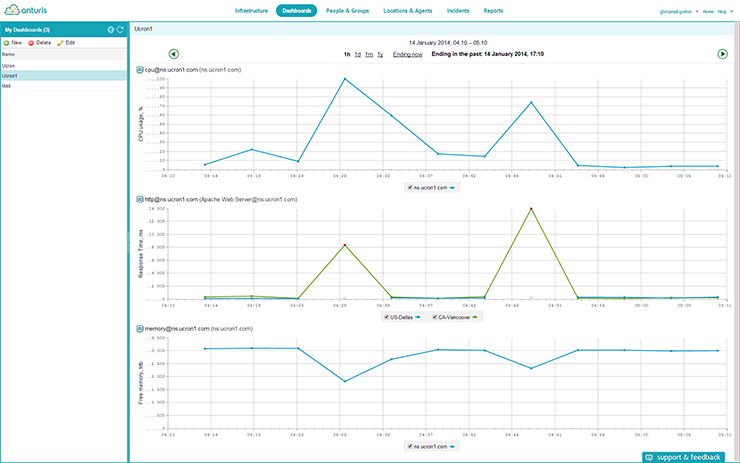Image resolution: width=740 pixels, height=463 pixels.
Task: Open the Incidents tab
Action: point(458,10)
